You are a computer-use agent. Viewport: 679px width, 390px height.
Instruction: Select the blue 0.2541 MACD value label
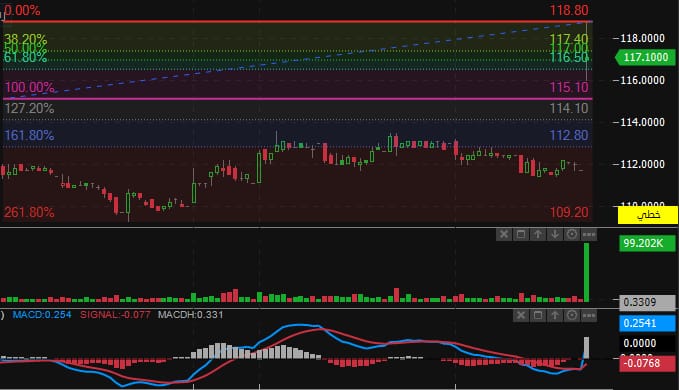[x=647, y=323]
